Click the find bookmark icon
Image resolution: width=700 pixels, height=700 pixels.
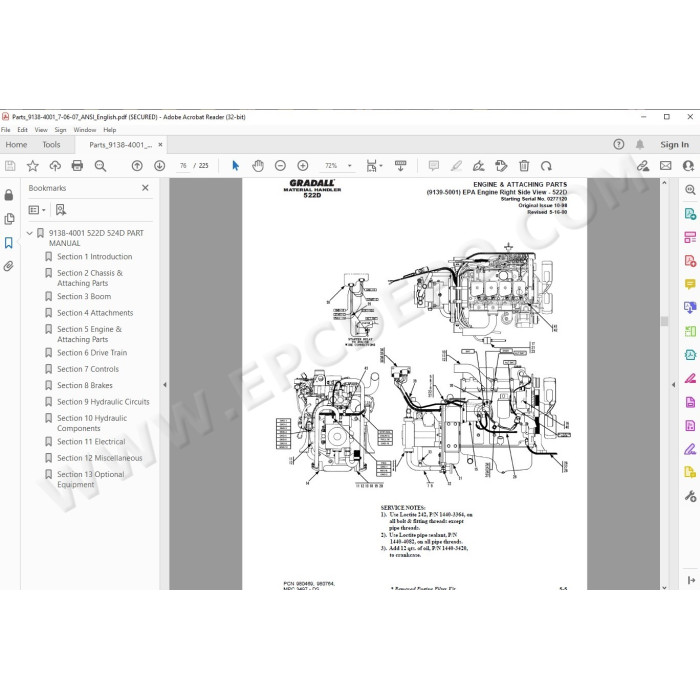[x=61, y=210]
